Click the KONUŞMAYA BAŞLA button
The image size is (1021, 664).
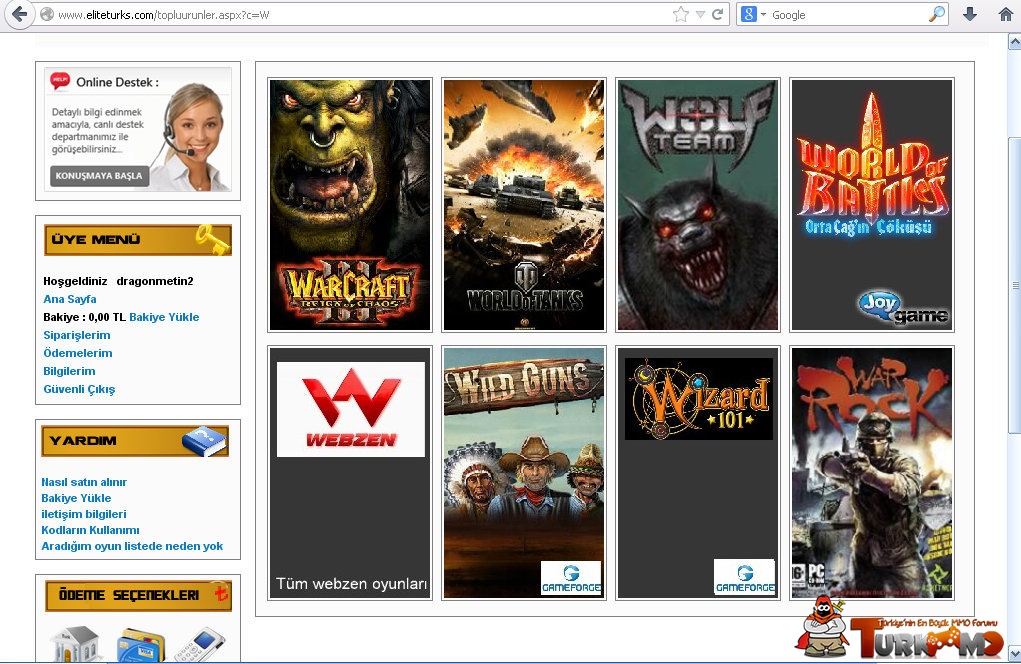pyautogui.click(x=99, y=176)
